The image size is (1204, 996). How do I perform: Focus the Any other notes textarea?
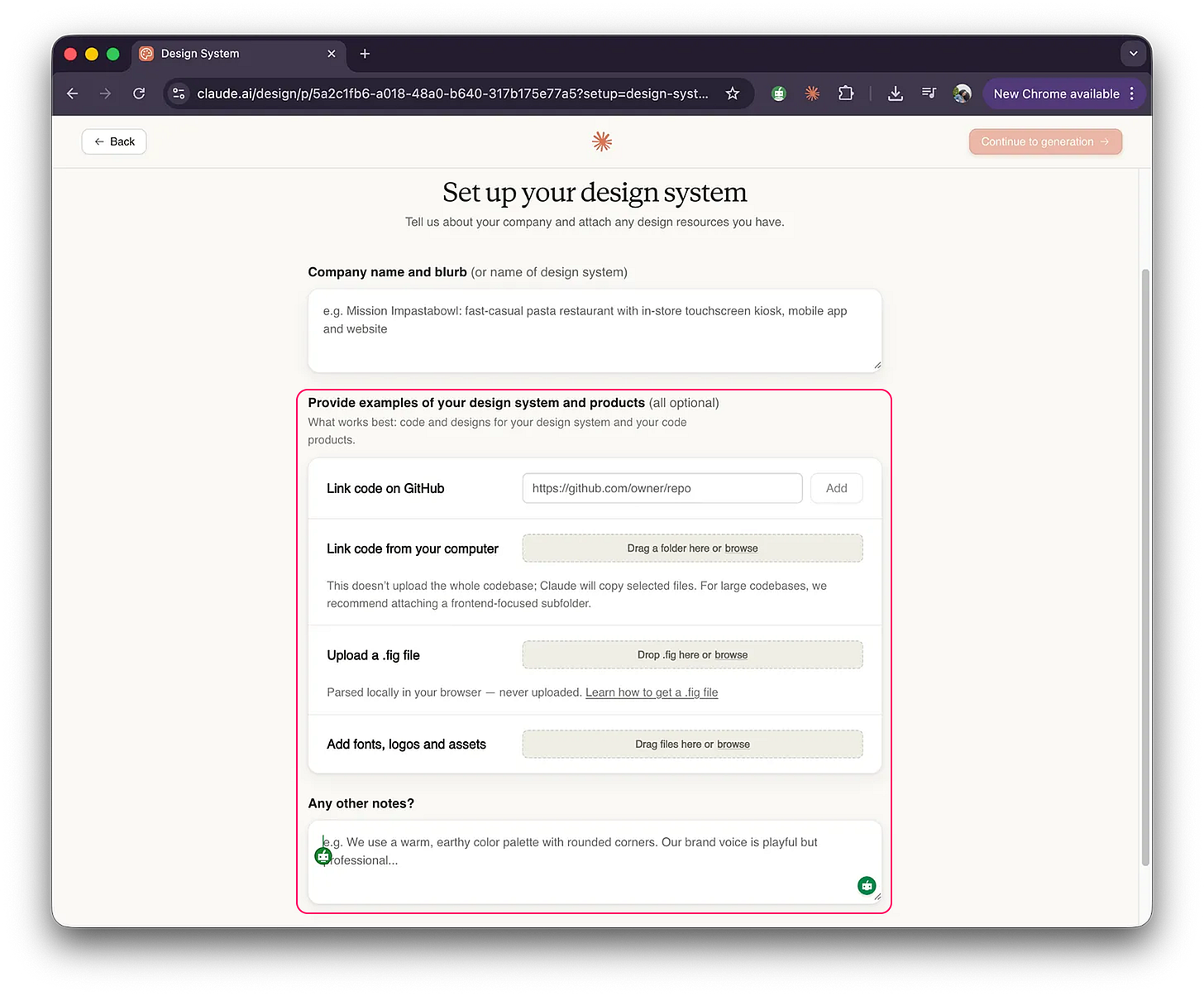click(595, 862)
